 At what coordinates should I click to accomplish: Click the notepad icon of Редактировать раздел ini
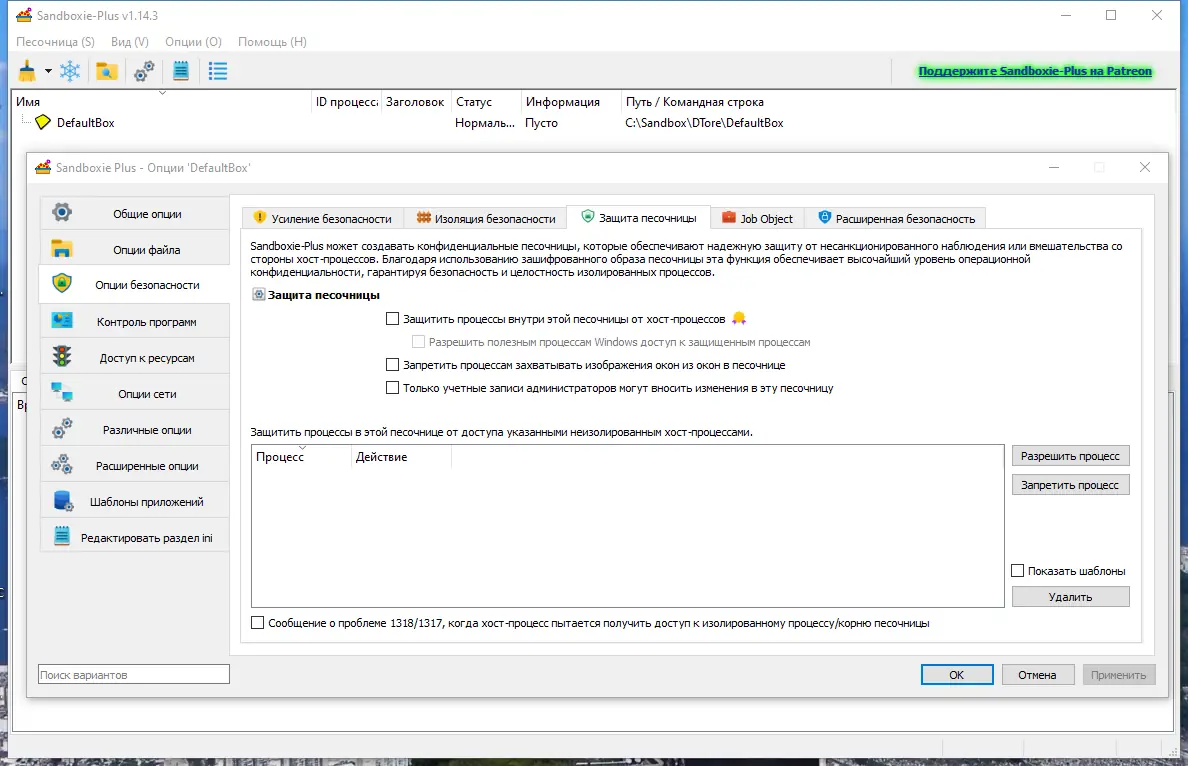click(62, 536)
